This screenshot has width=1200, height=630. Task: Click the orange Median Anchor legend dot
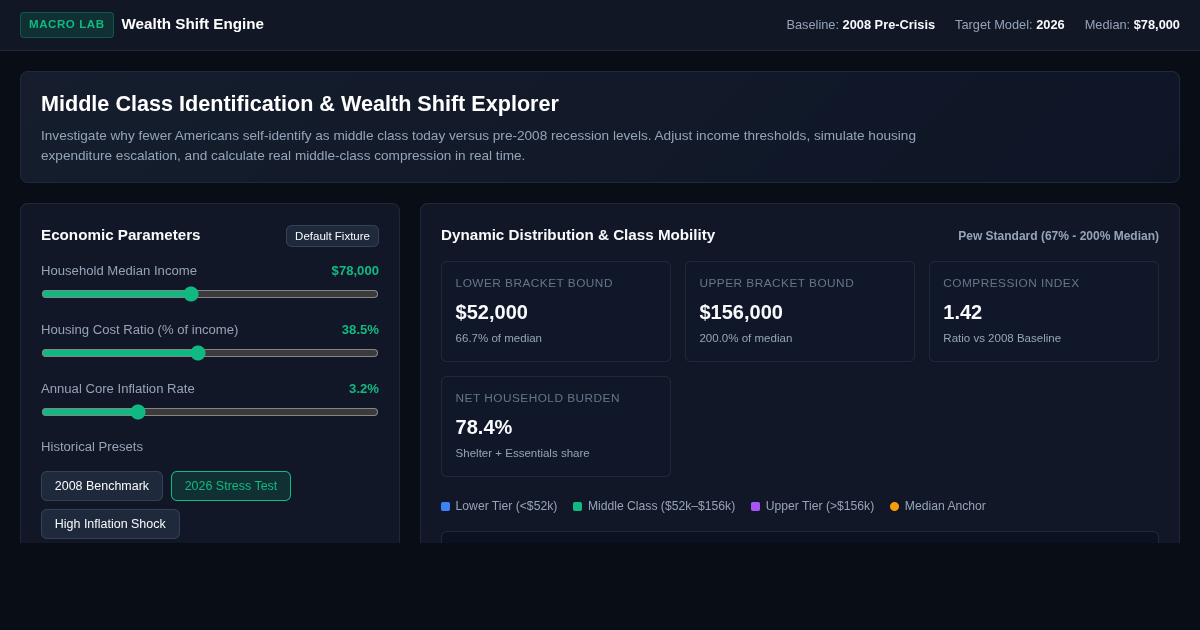click(895, 507)
